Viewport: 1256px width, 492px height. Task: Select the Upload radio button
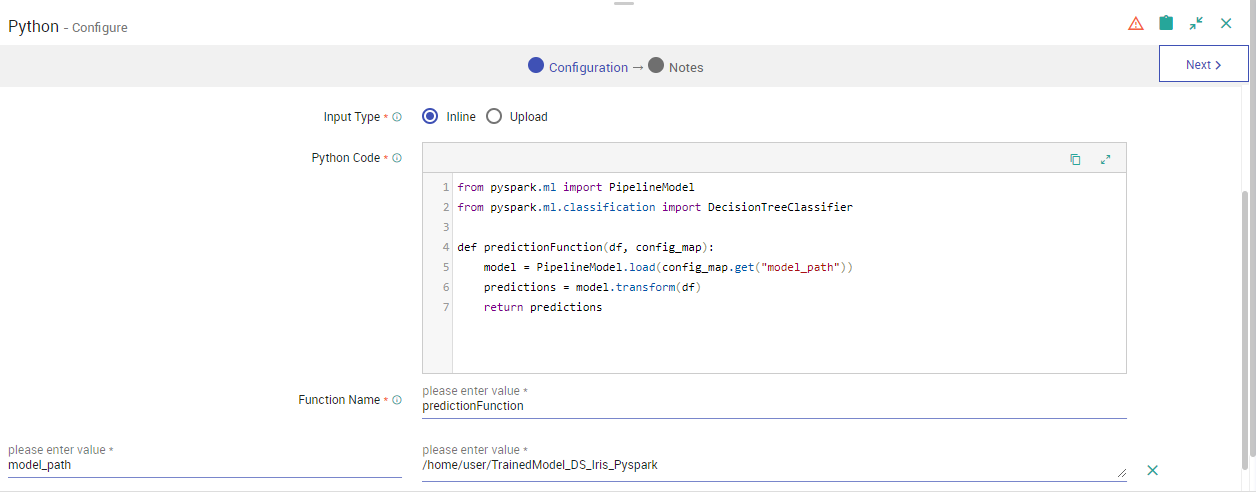494,116
